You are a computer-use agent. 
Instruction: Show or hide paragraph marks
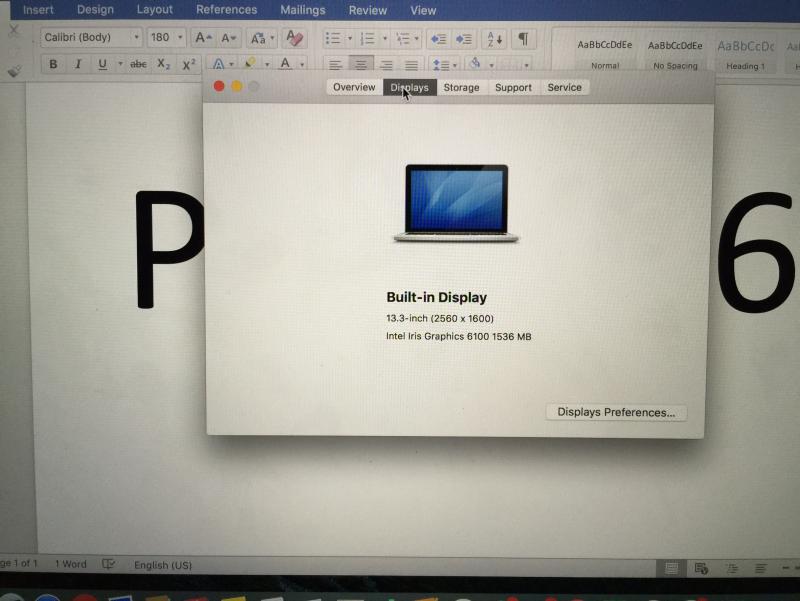tap(523, 39)
